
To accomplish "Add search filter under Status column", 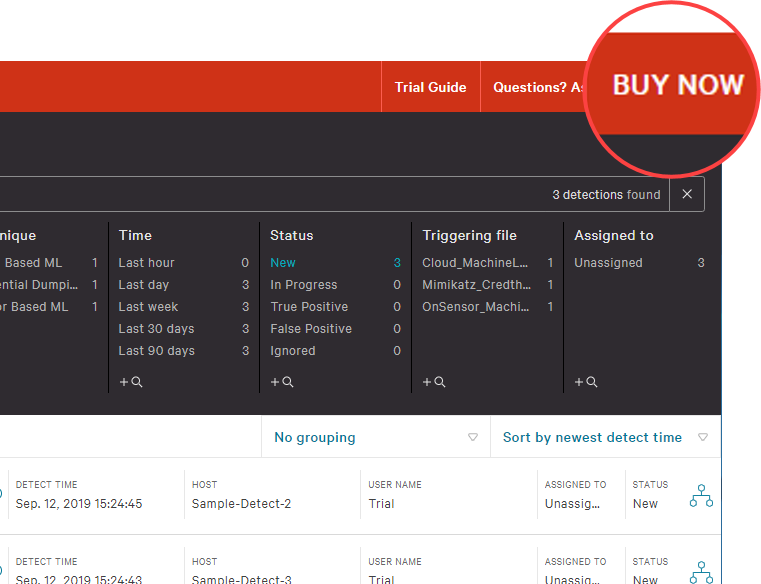I will pos(282,382).
